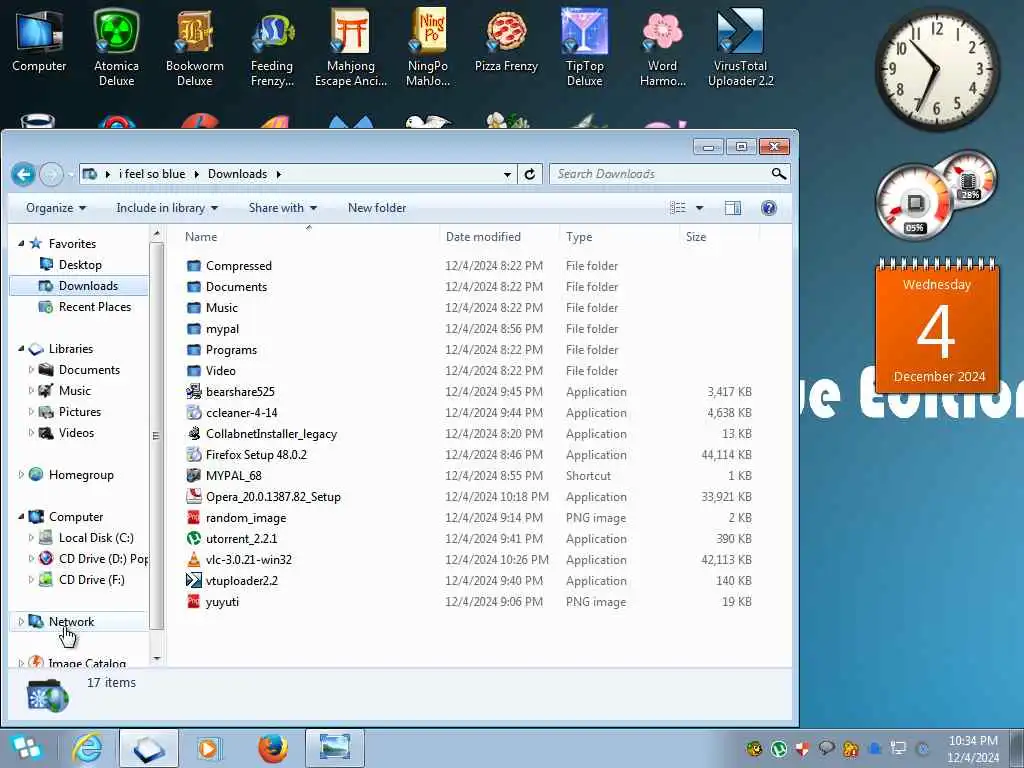
Task: Open the Include in library dropdown
Action: coord(167,208)
